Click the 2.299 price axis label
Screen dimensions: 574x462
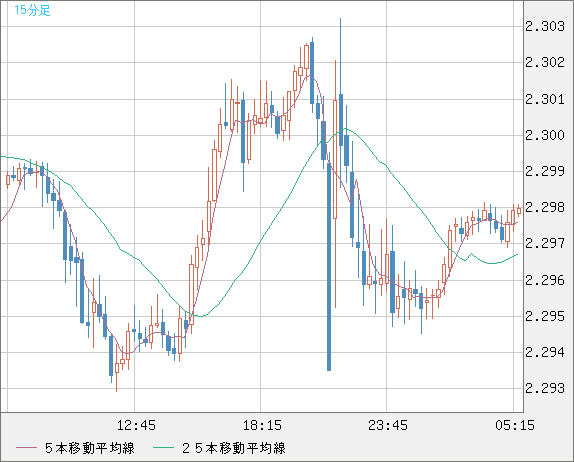[545, 171]
